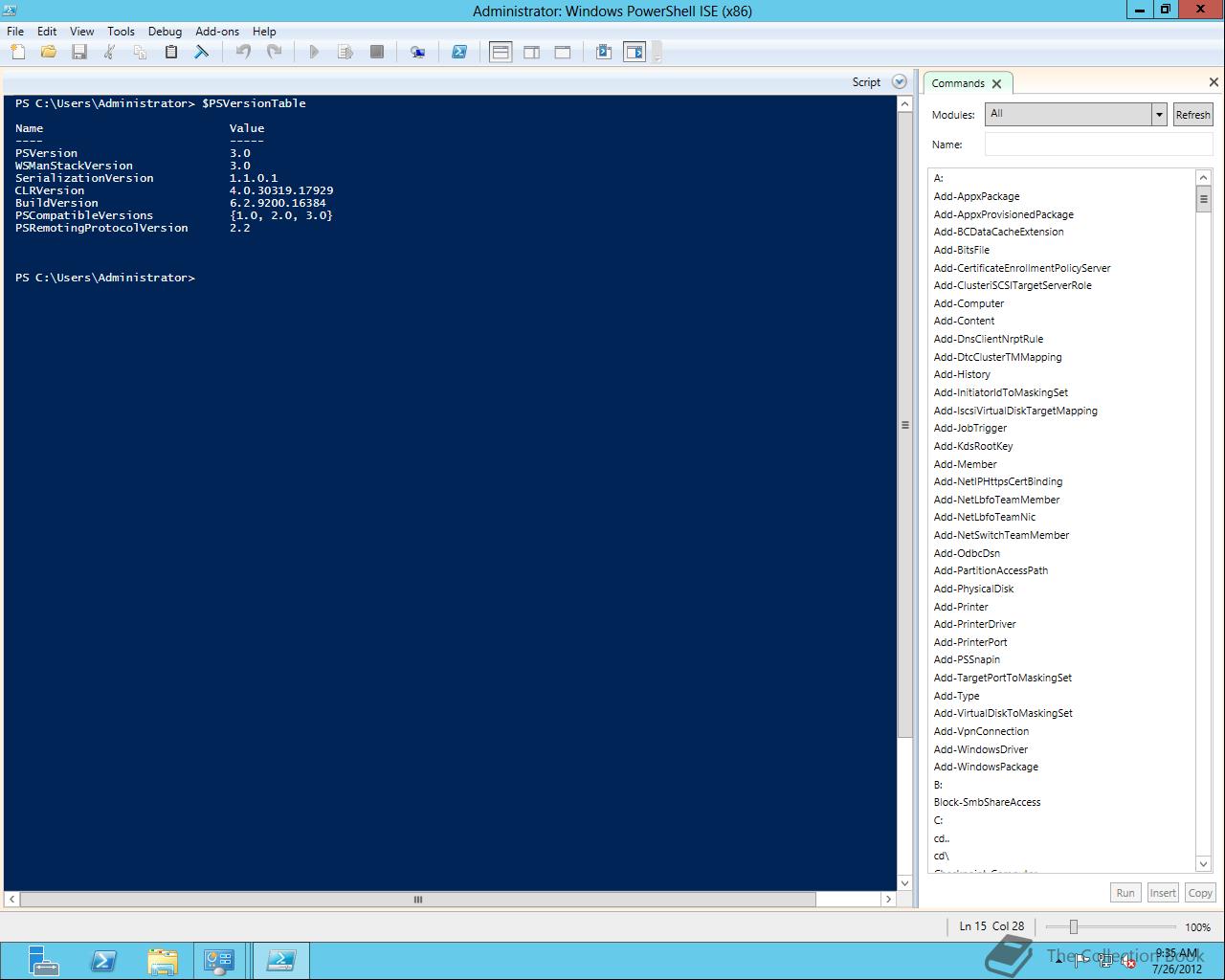The height and width of the screenshot is (980, 1225).
Task: Run selection toolbar icon
Action: pyautogui.click(x=345, y=52)
